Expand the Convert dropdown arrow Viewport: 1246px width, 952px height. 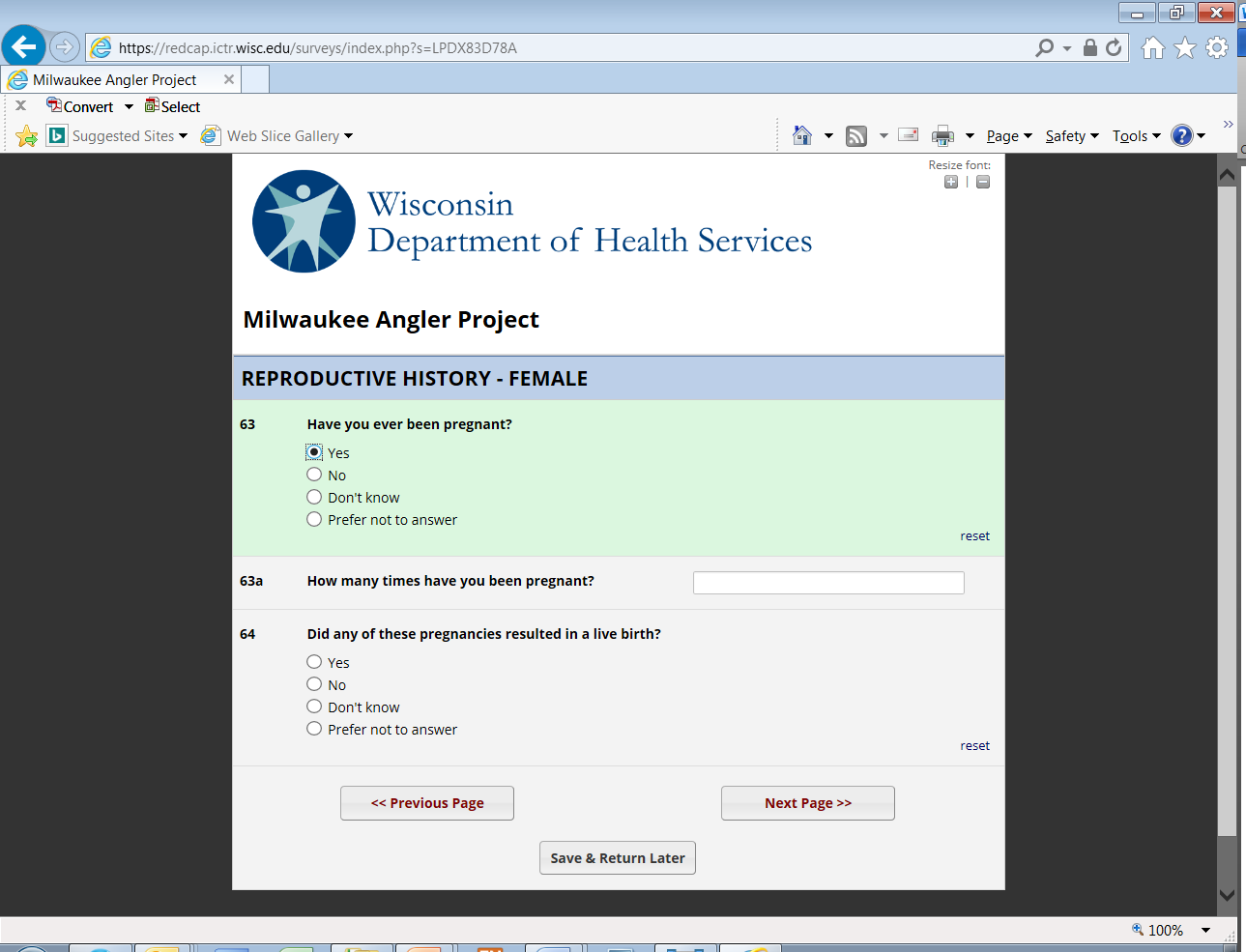(129, 107)
